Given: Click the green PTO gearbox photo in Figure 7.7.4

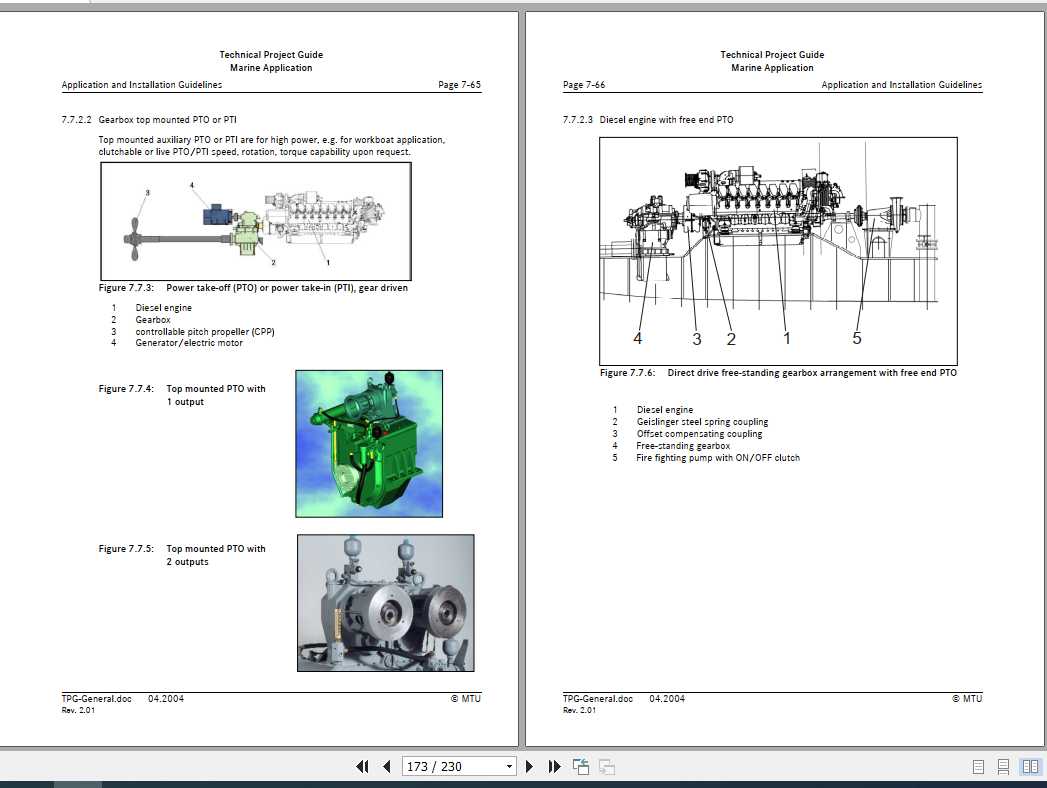Looking at the screenshot, I should pyautogui.click(x=368, y=442).
